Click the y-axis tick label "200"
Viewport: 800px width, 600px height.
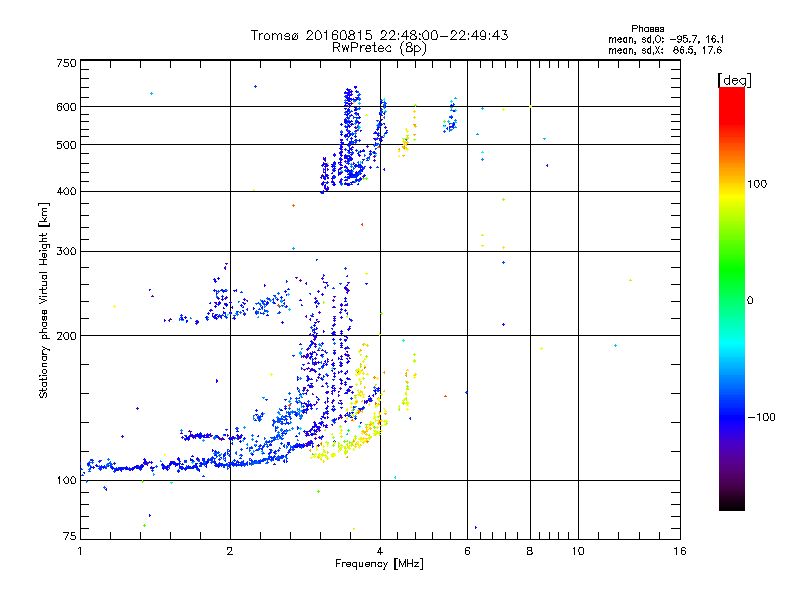pos(66,336)
